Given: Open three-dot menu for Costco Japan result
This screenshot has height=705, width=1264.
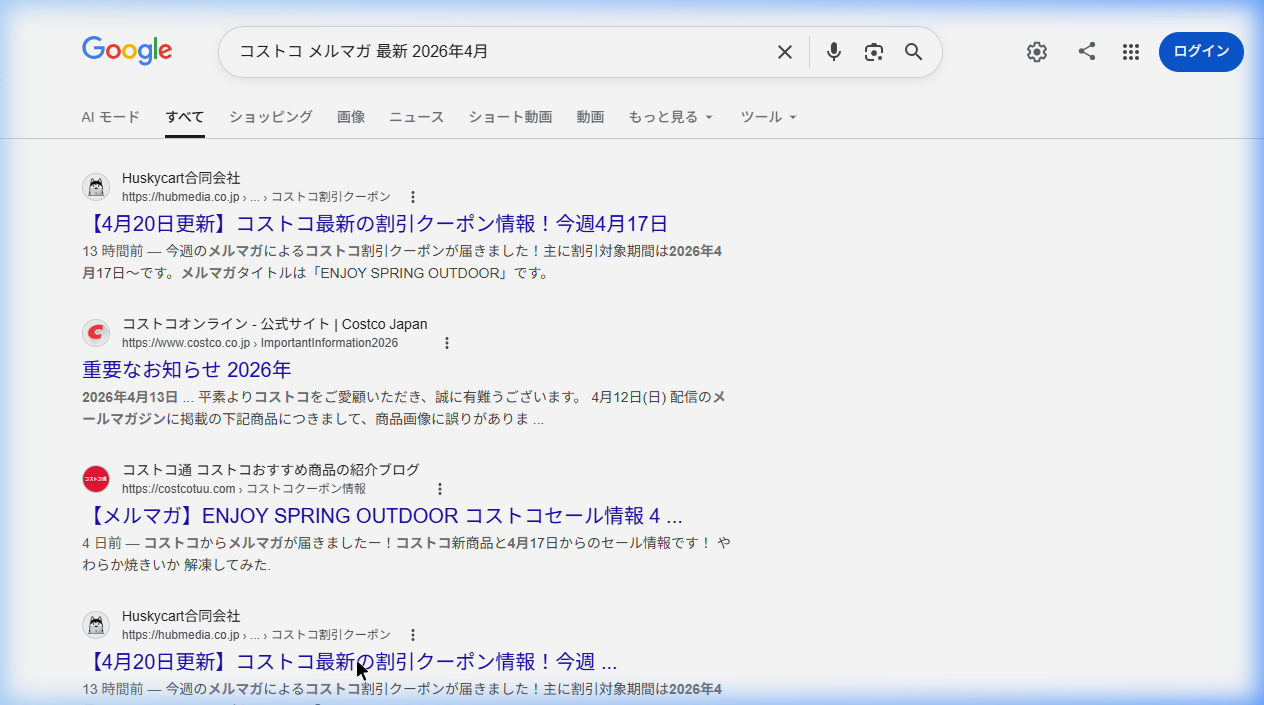Looking at the screenshot, I should coord(447,343).
